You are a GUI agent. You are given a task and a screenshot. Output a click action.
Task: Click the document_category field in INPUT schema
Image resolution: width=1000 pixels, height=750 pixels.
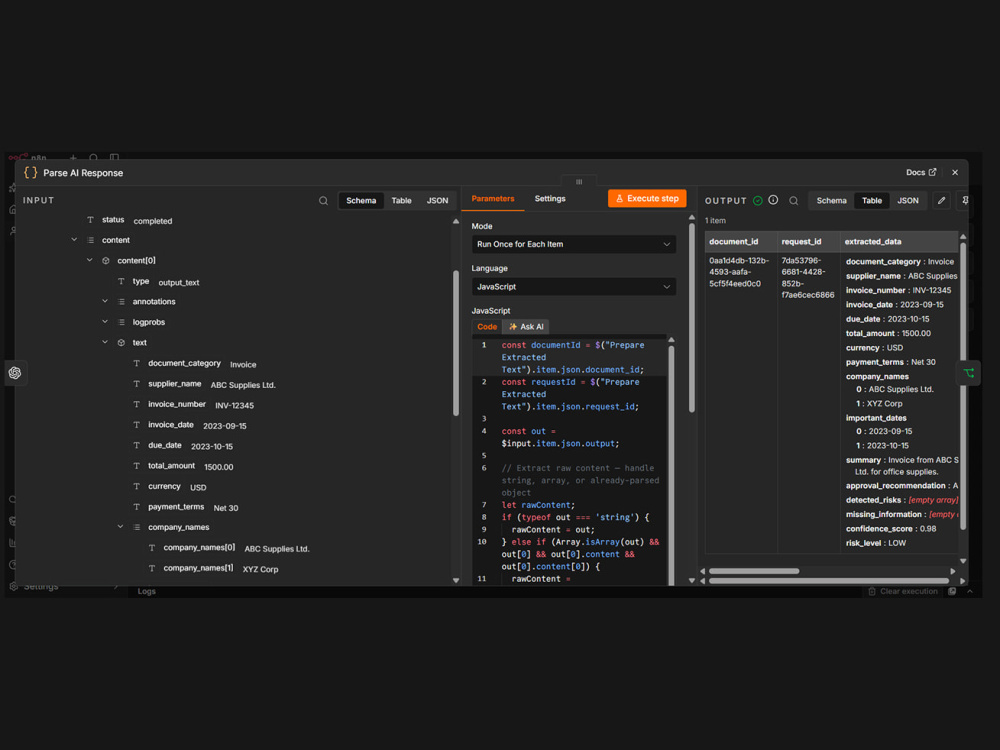(184, 364)
